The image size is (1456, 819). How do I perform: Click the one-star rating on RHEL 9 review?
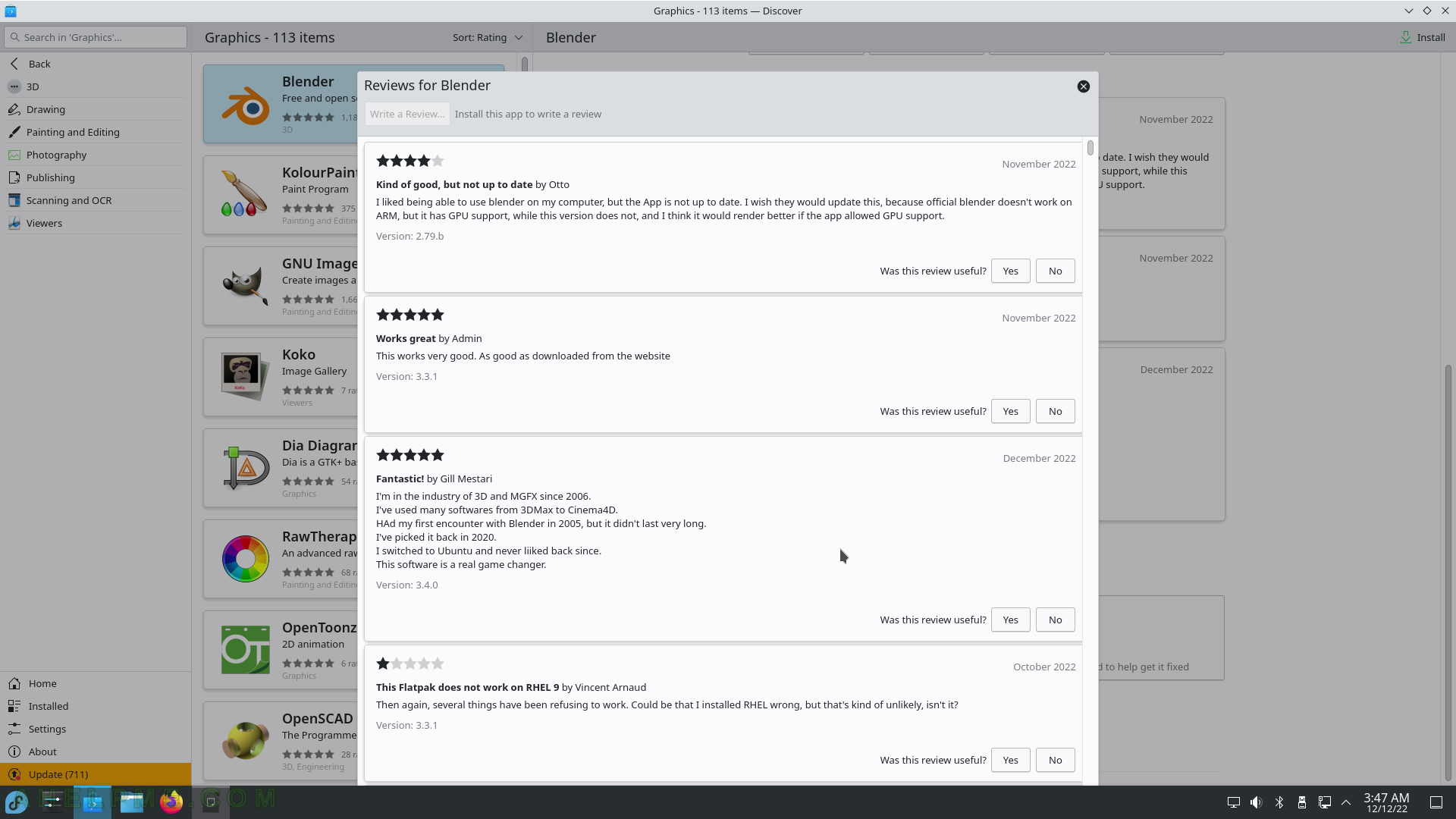409,664
